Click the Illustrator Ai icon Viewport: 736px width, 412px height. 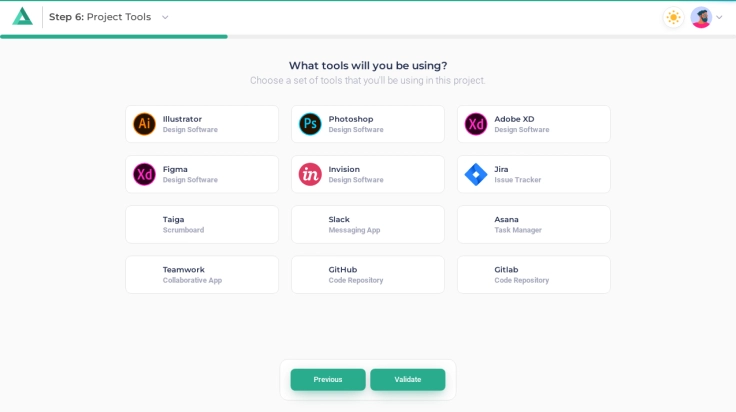pyautogui.click(x=144, y=124)
